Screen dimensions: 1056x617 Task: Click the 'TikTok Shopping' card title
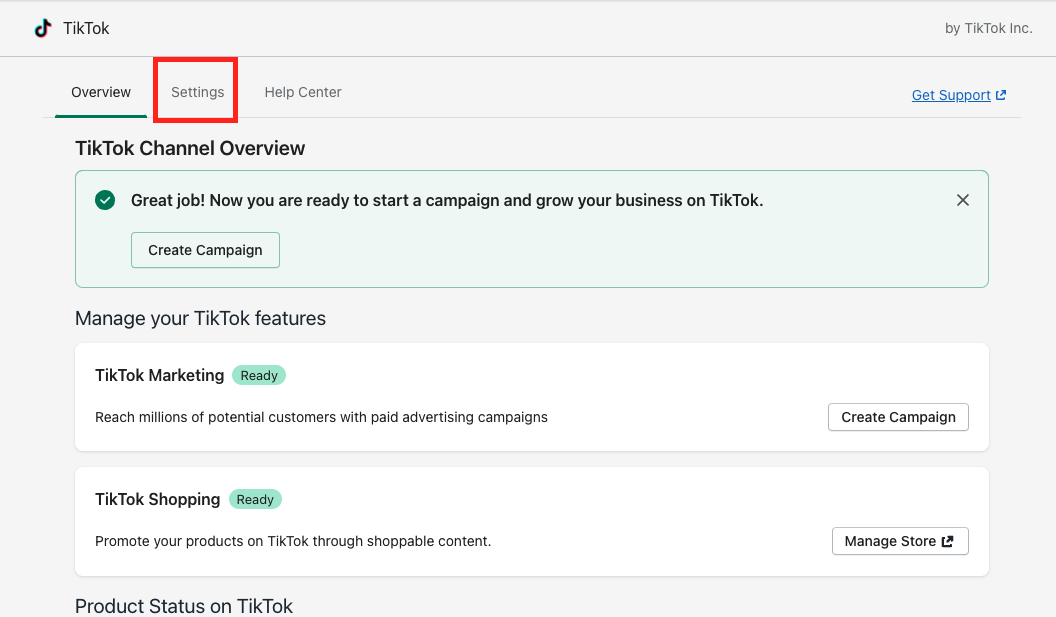click(158, 499)
